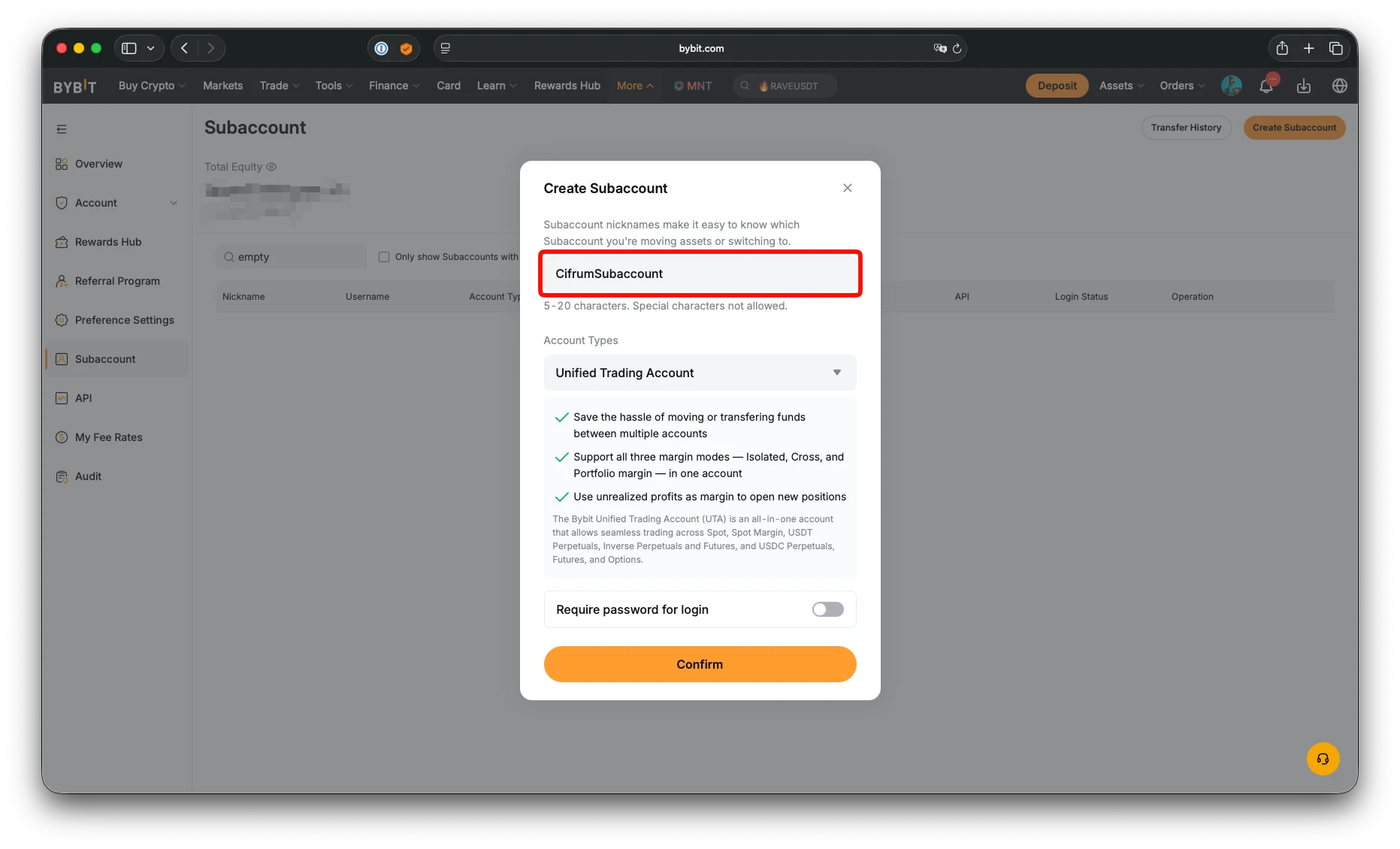The height and width of the screenshot is (849, 1400).
Task: Expand the Buy Crypto menu
Action: [x=152, y=86]
